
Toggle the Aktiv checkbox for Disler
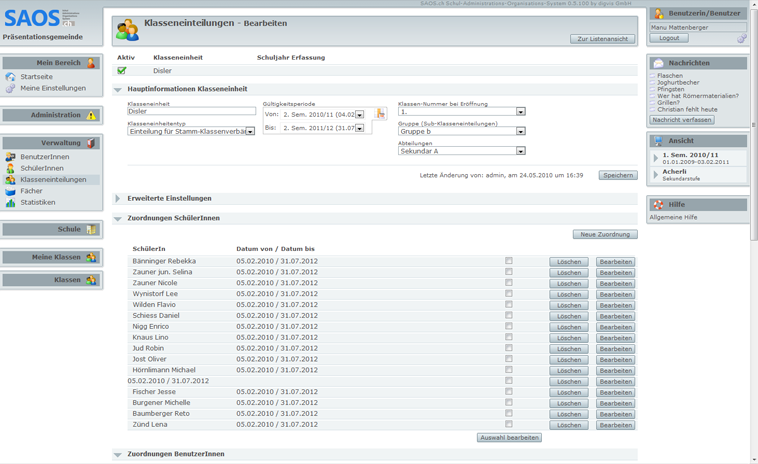coord(122,71)
